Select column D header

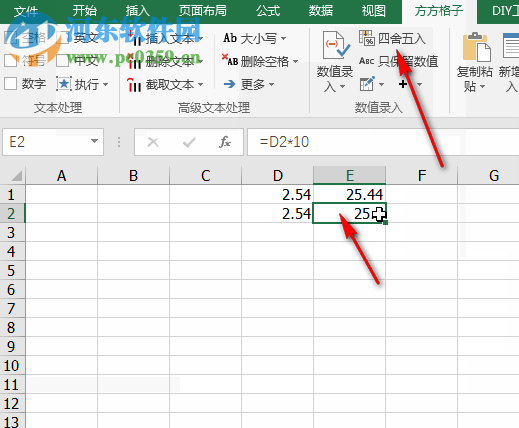click(x=277, y=175)
